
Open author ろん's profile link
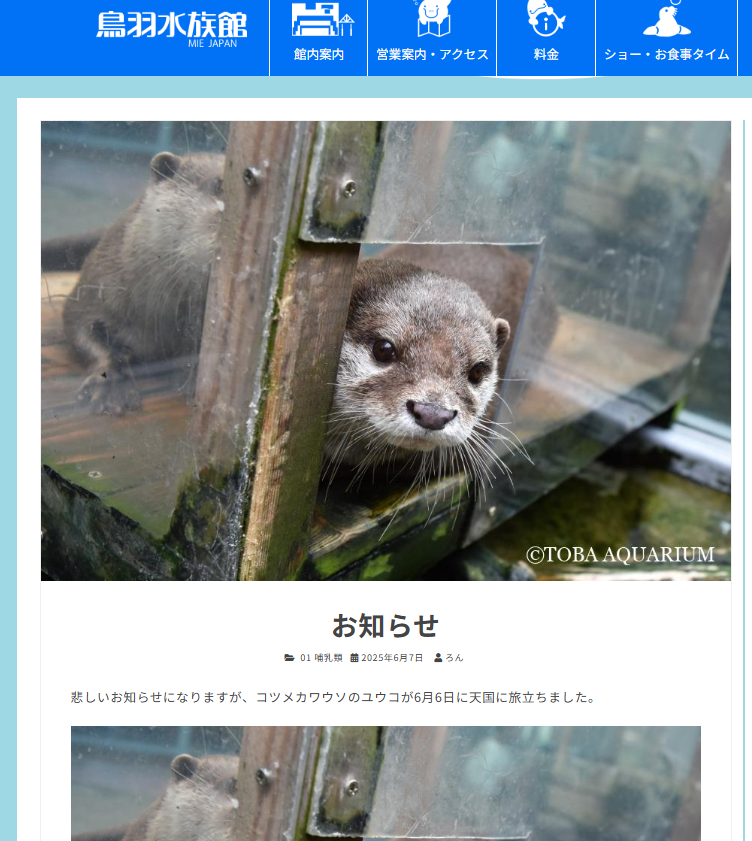pos(454,658)
